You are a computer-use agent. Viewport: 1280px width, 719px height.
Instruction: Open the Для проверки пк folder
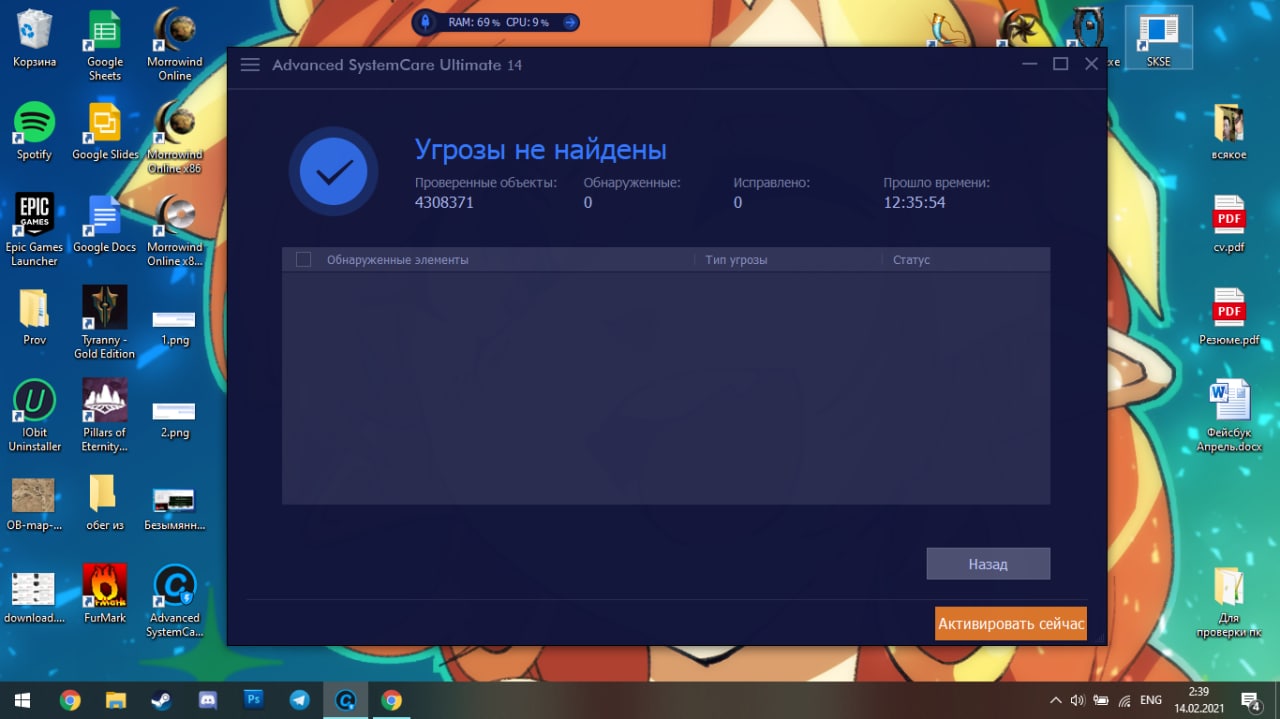(x=1229, y=603)
